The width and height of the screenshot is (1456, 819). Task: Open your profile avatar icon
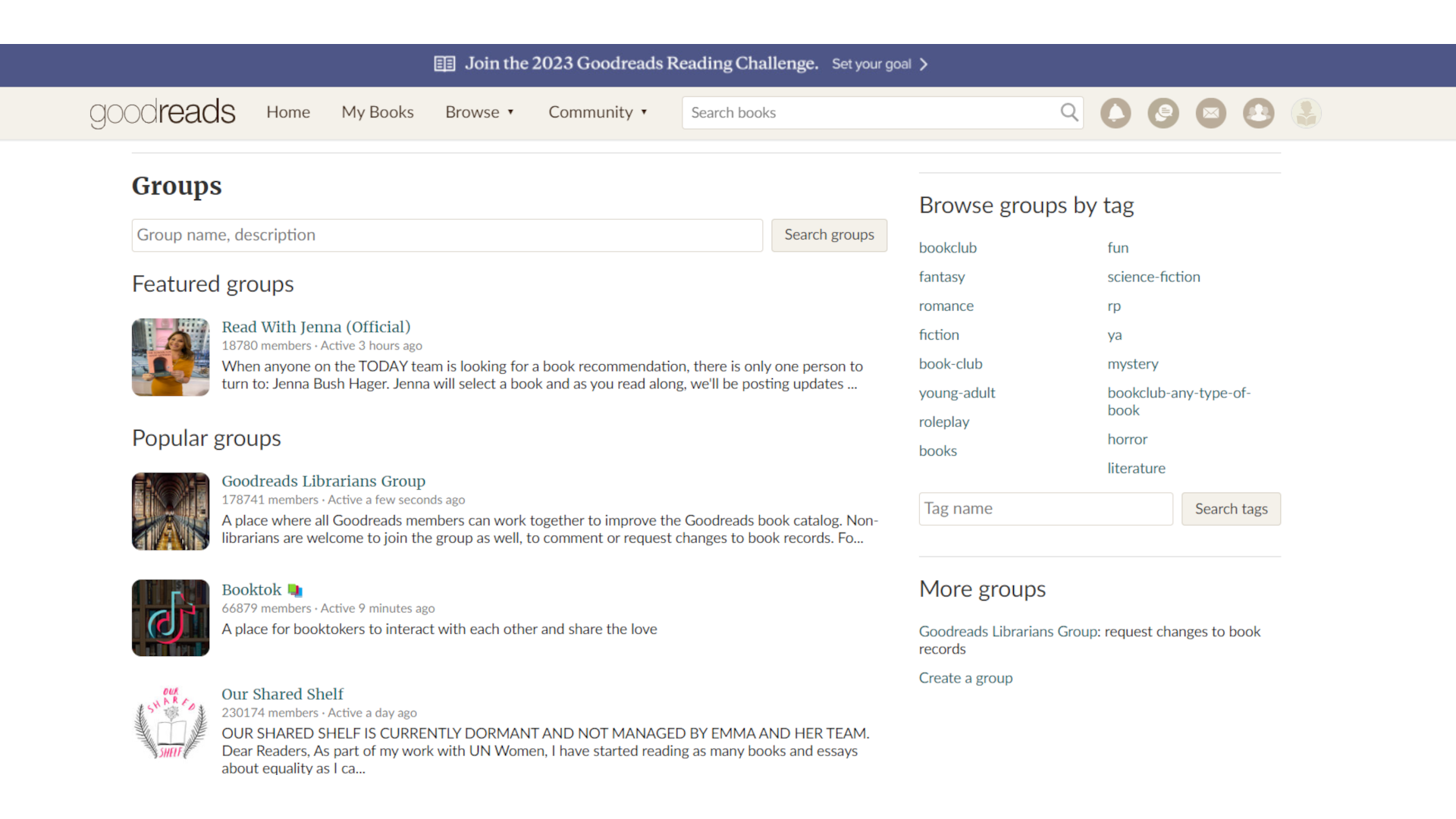point(1306,112)
